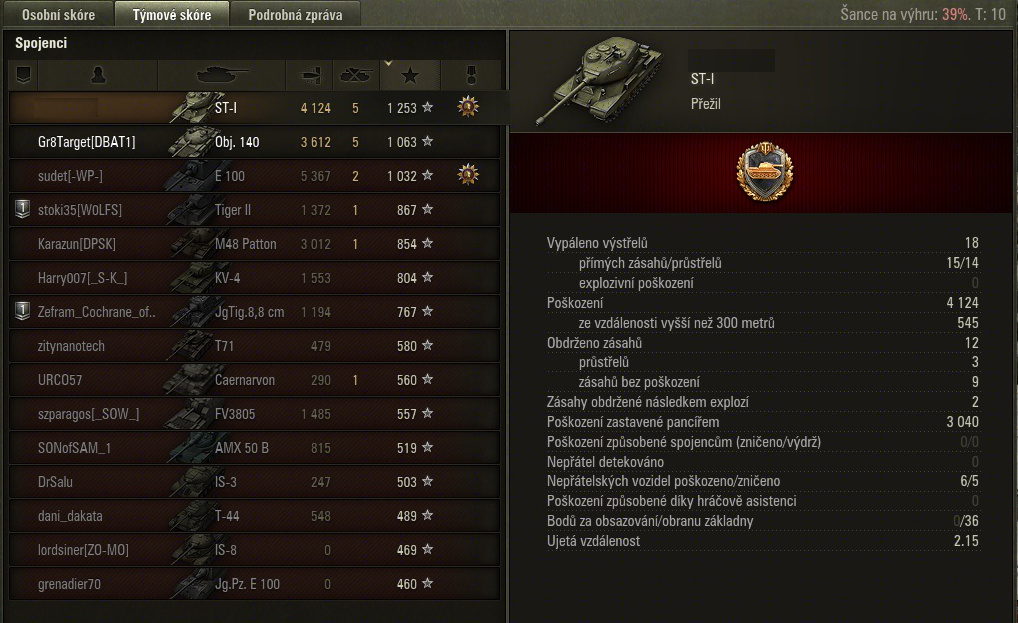Sort by destroyed vehicles icon

(356, 75)
